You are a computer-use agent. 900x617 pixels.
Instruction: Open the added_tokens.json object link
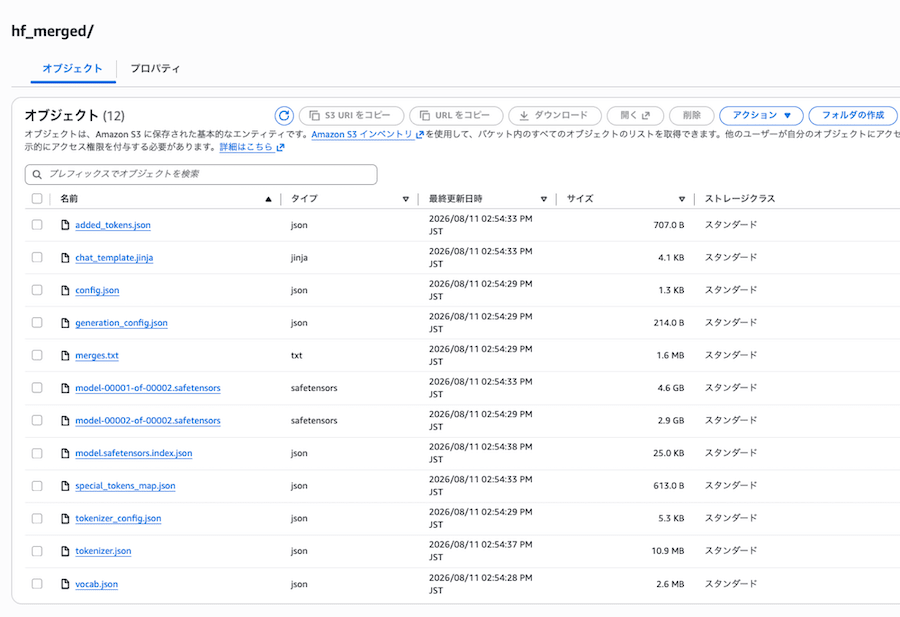point(113,225)
